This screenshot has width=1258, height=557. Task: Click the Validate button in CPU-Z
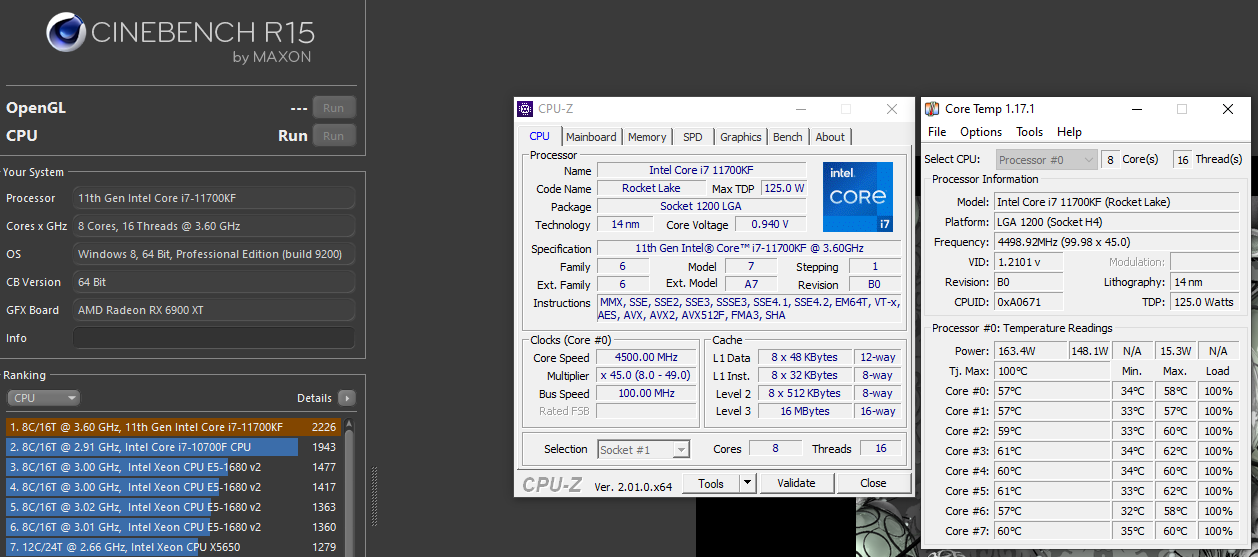click(x=796, y=483)
